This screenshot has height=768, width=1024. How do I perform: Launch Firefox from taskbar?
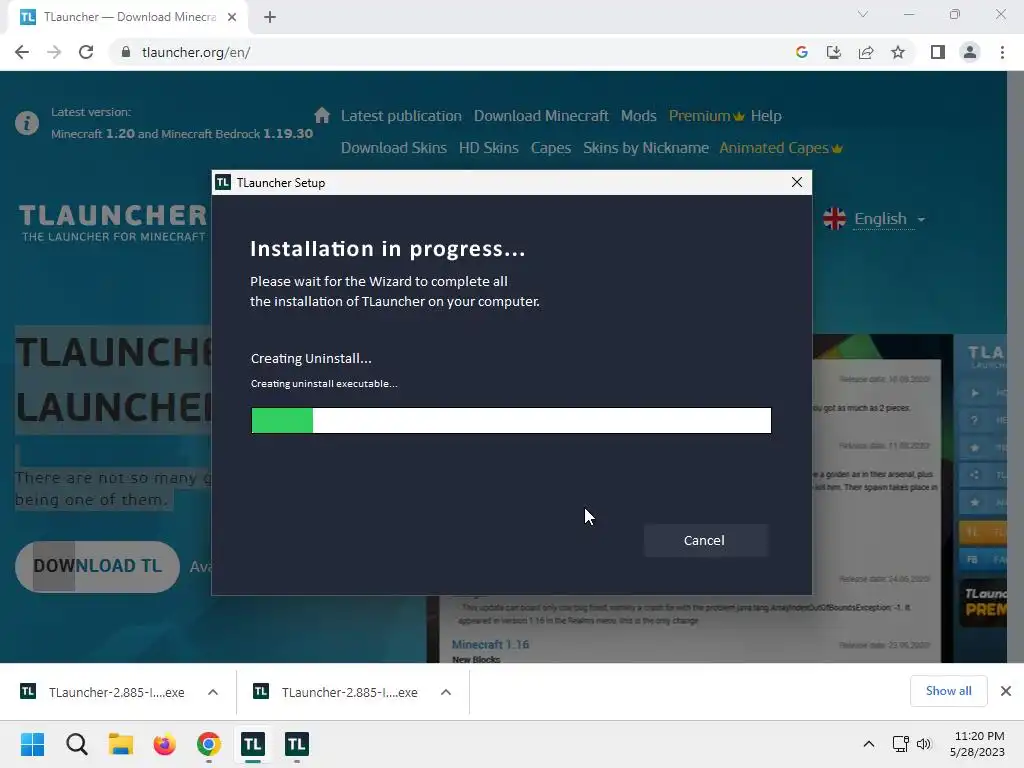click(165, 744)
